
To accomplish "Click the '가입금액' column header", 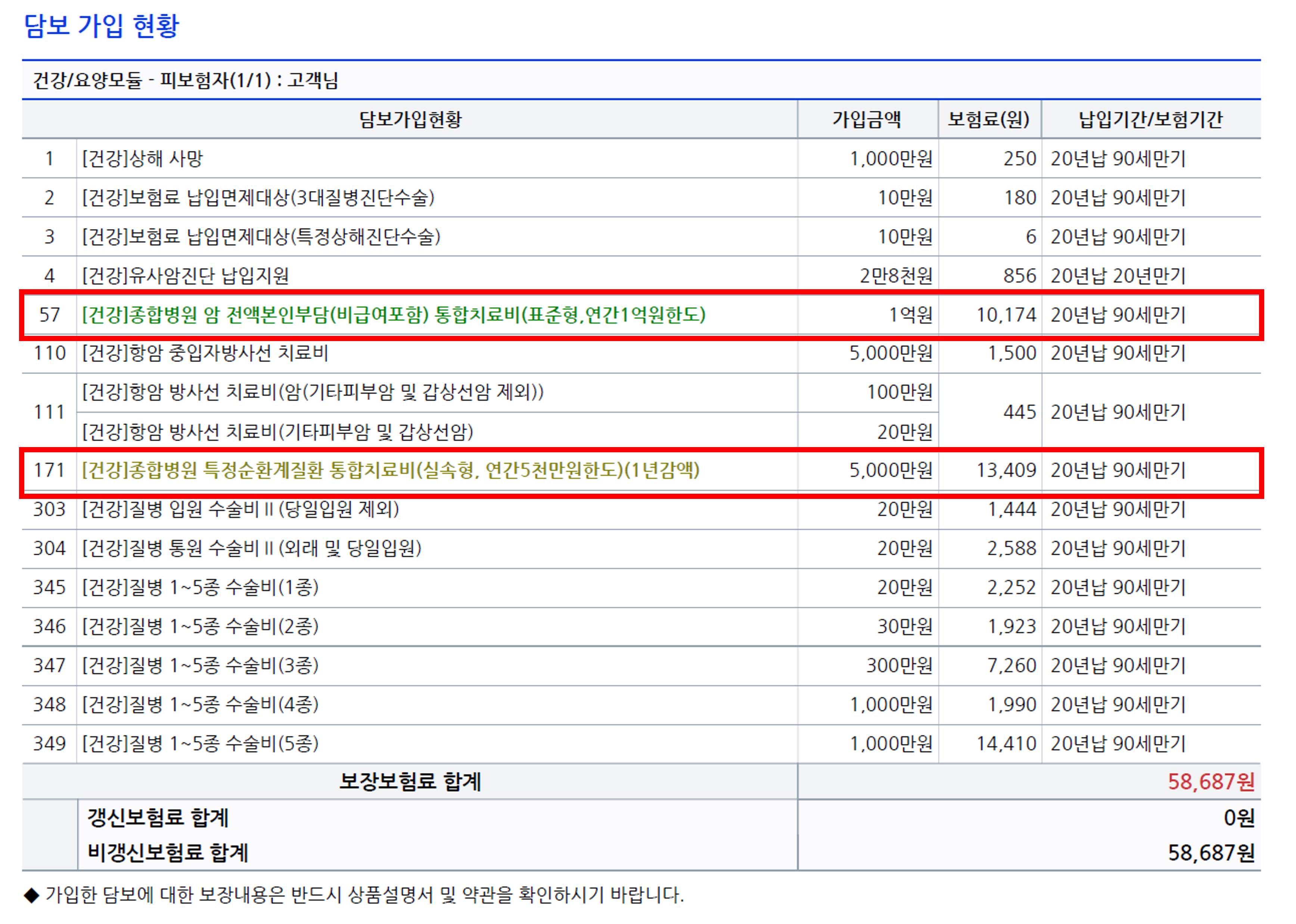I will coord(867,119).
